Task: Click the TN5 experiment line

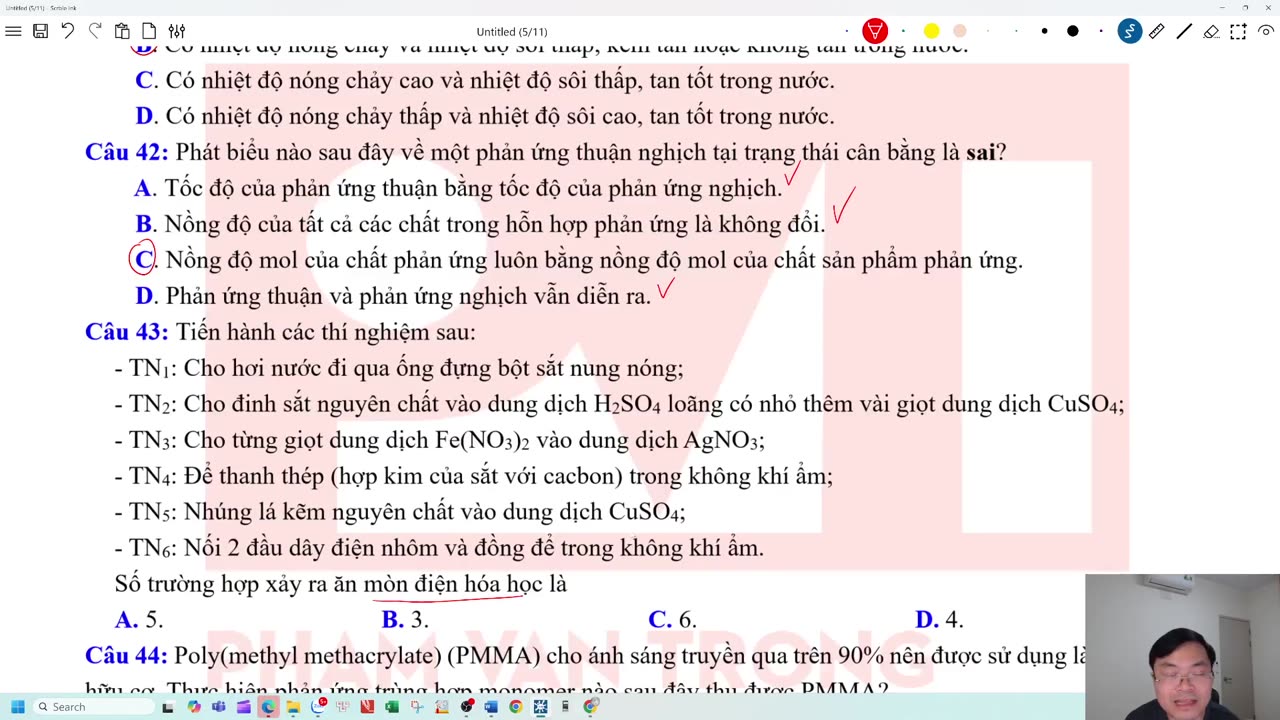Action: click(400, 512)
